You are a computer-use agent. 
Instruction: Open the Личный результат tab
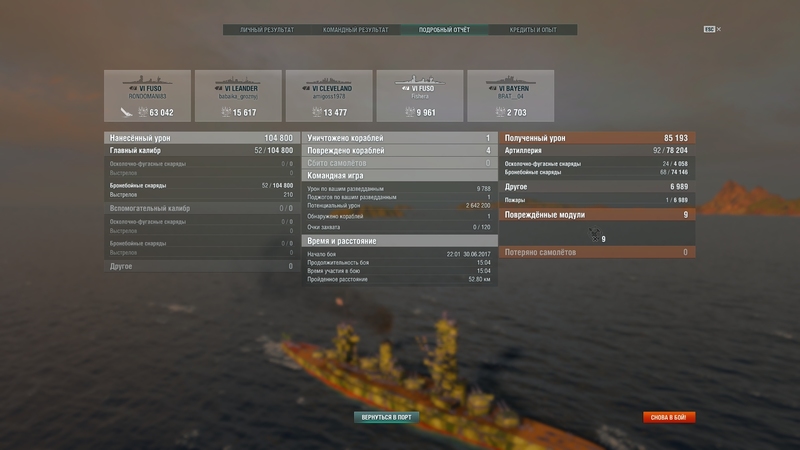267,30
